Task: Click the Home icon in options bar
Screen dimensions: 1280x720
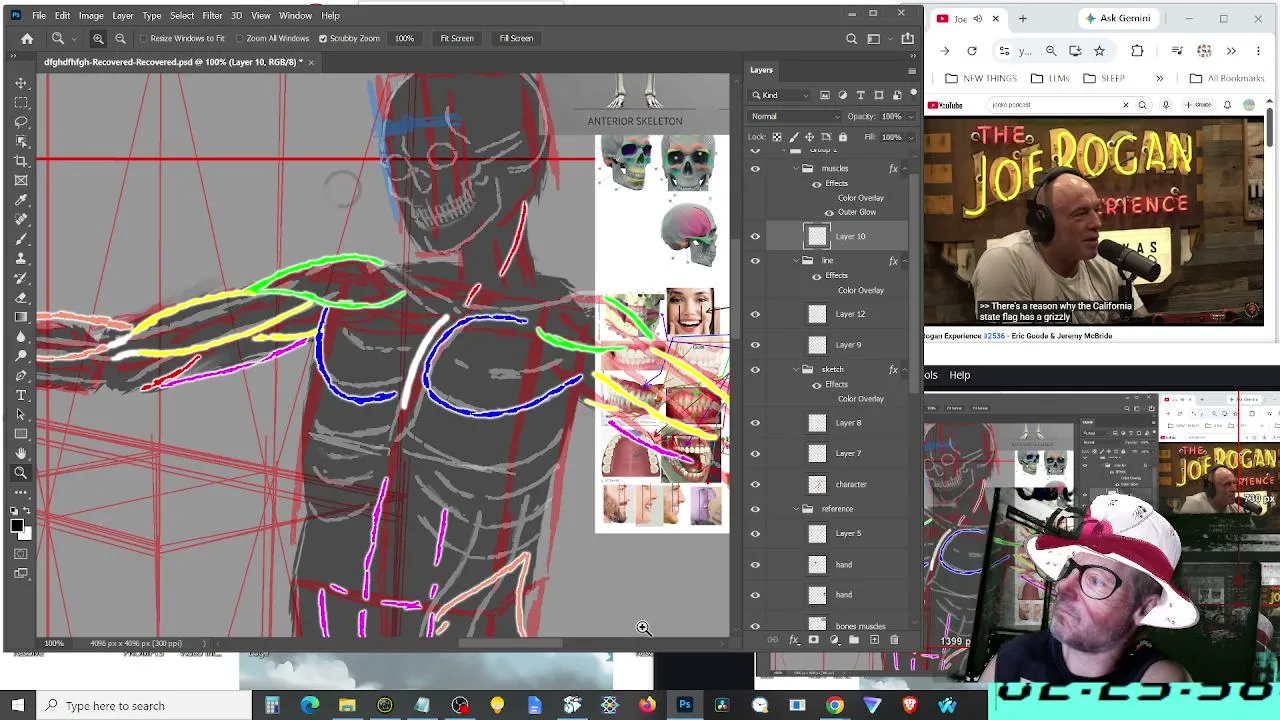Action: point(27,38)
